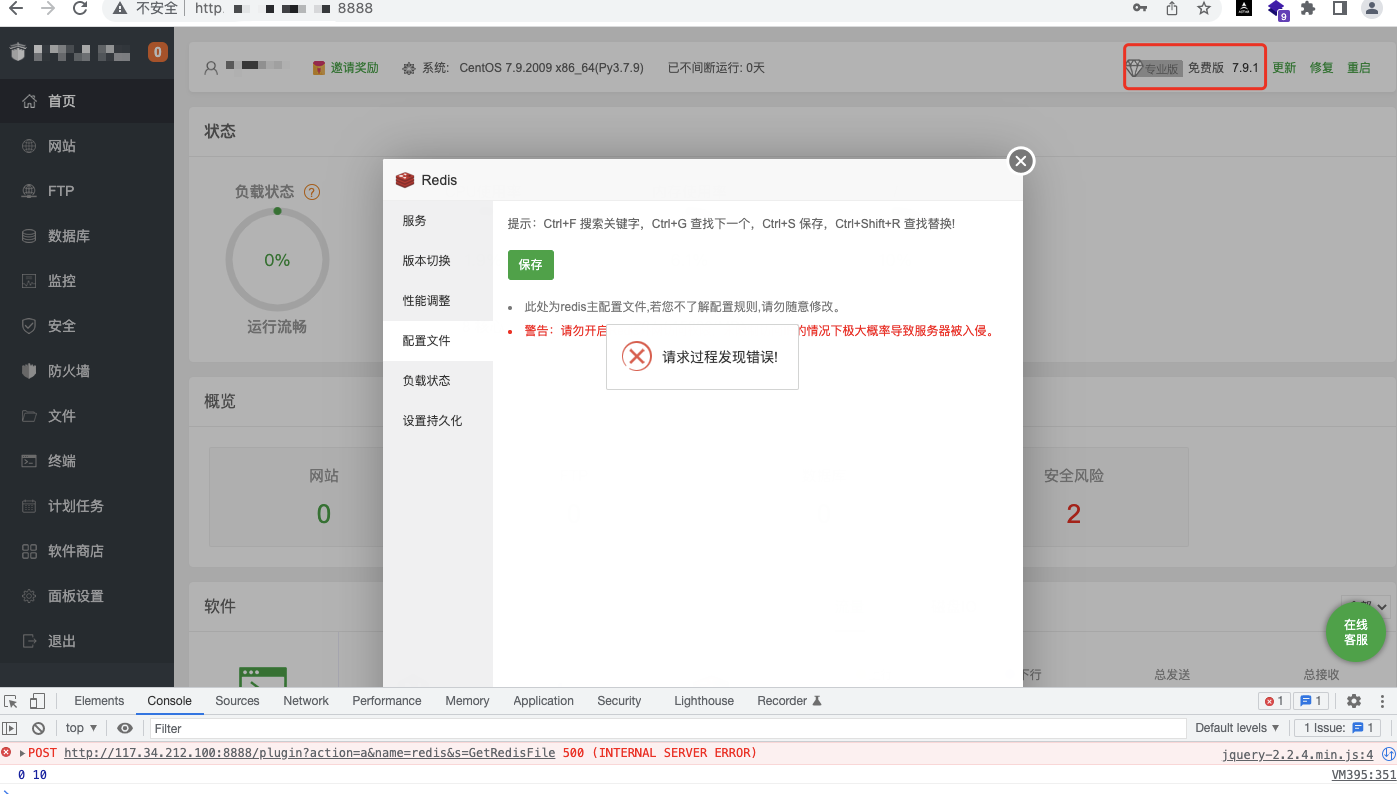Open FTP in the sidebar

pos(87,191)
